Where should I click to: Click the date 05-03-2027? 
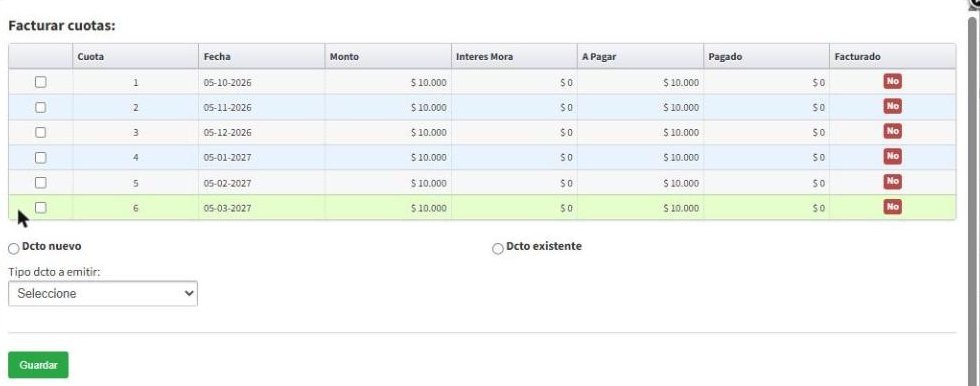click(228, 208)
